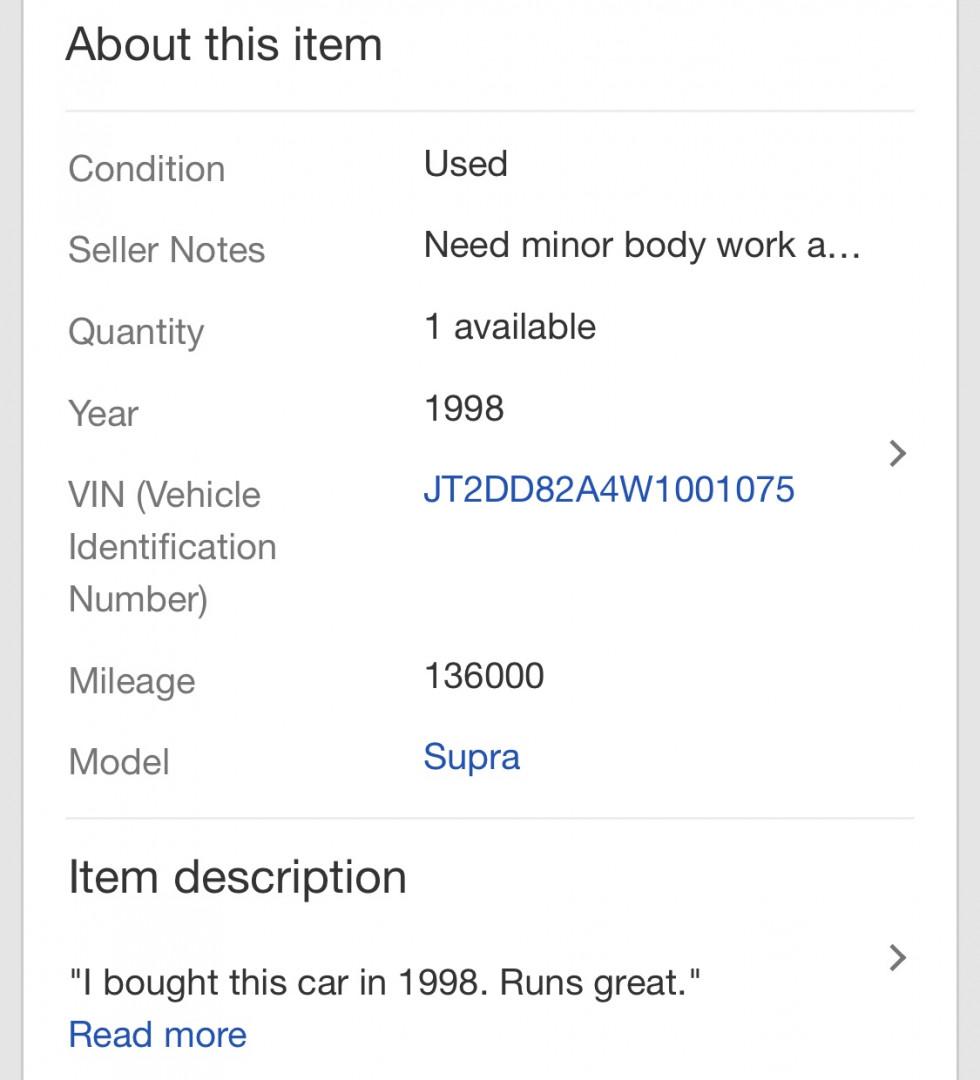Viewport: 980px width, 1080px height.
Task: Tap the 'I bought this car in 1998' quote
Action: click(x=384, y=984)
